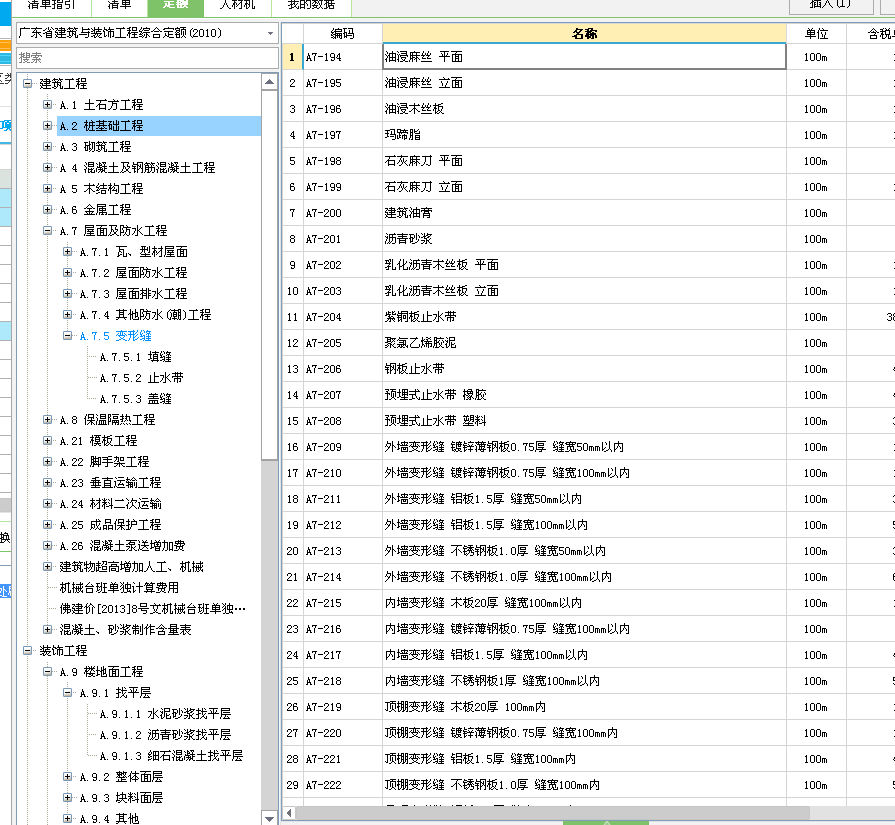The image size is (895, 825).
Task: Expand A.7.2 屋面防水工程 node
Action: [x=67, y=272]
